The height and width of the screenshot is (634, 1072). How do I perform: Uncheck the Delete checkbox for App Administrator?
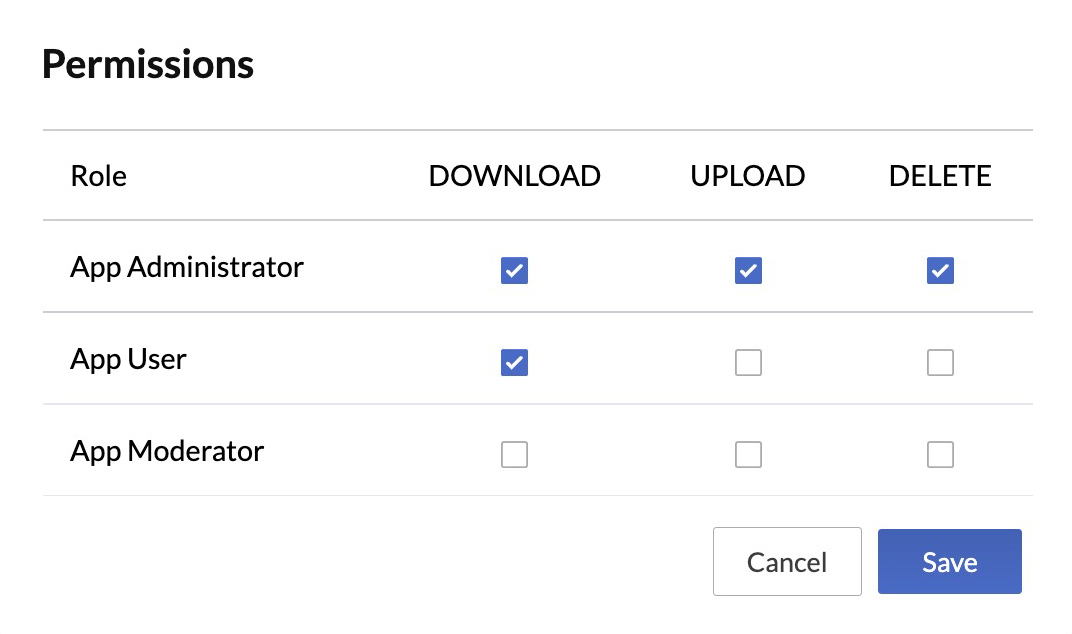click(940, 270)
